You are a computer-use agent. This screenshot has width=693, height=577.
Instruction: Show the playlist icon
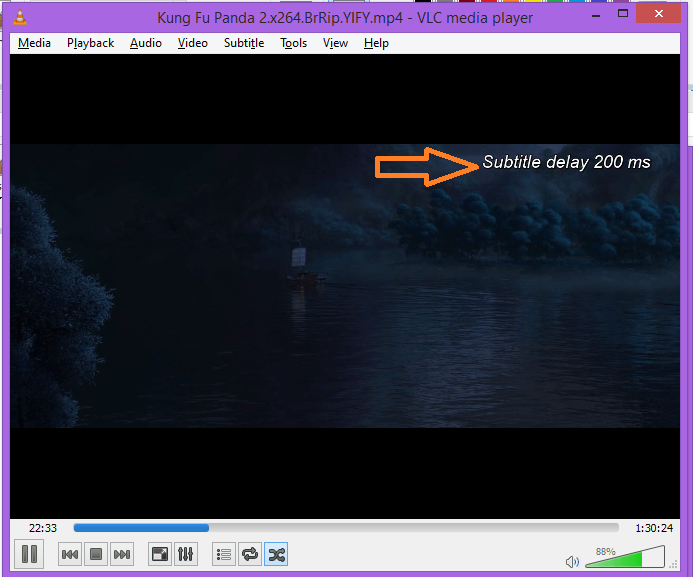[224, 554]
